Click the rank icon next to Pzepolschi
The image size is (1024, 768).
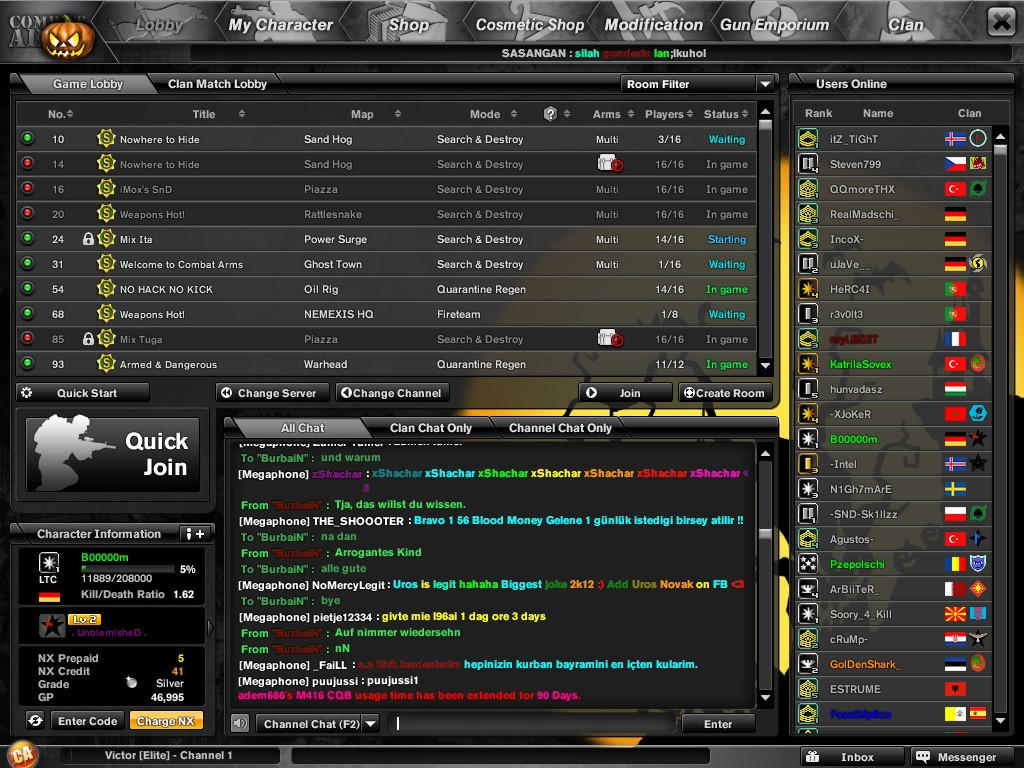808,564
